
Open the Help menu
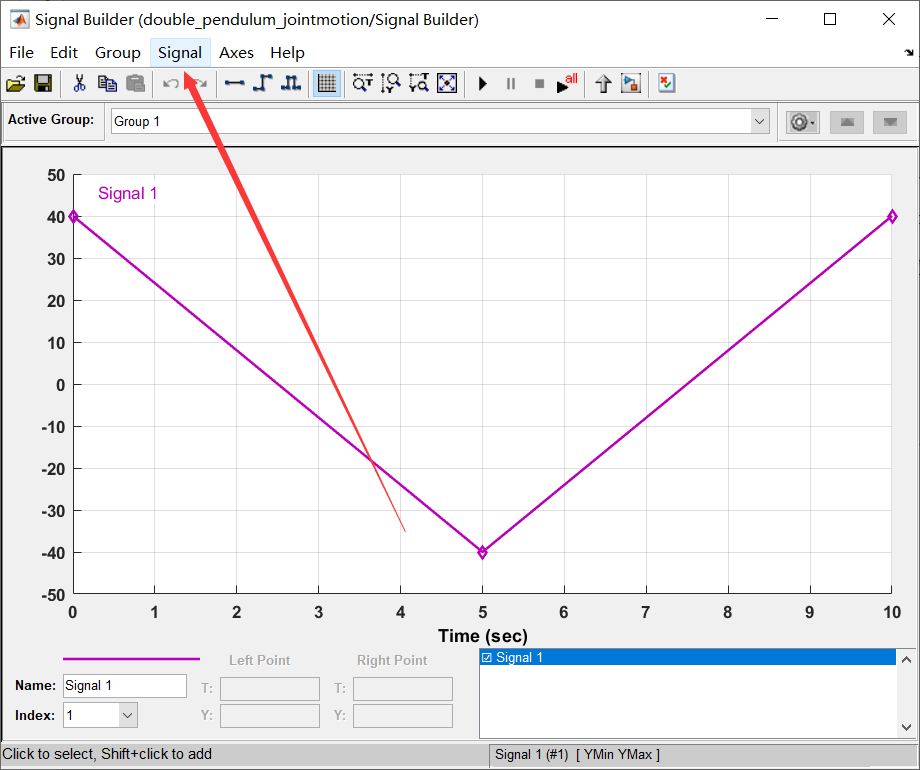click(x=288, y=53)
